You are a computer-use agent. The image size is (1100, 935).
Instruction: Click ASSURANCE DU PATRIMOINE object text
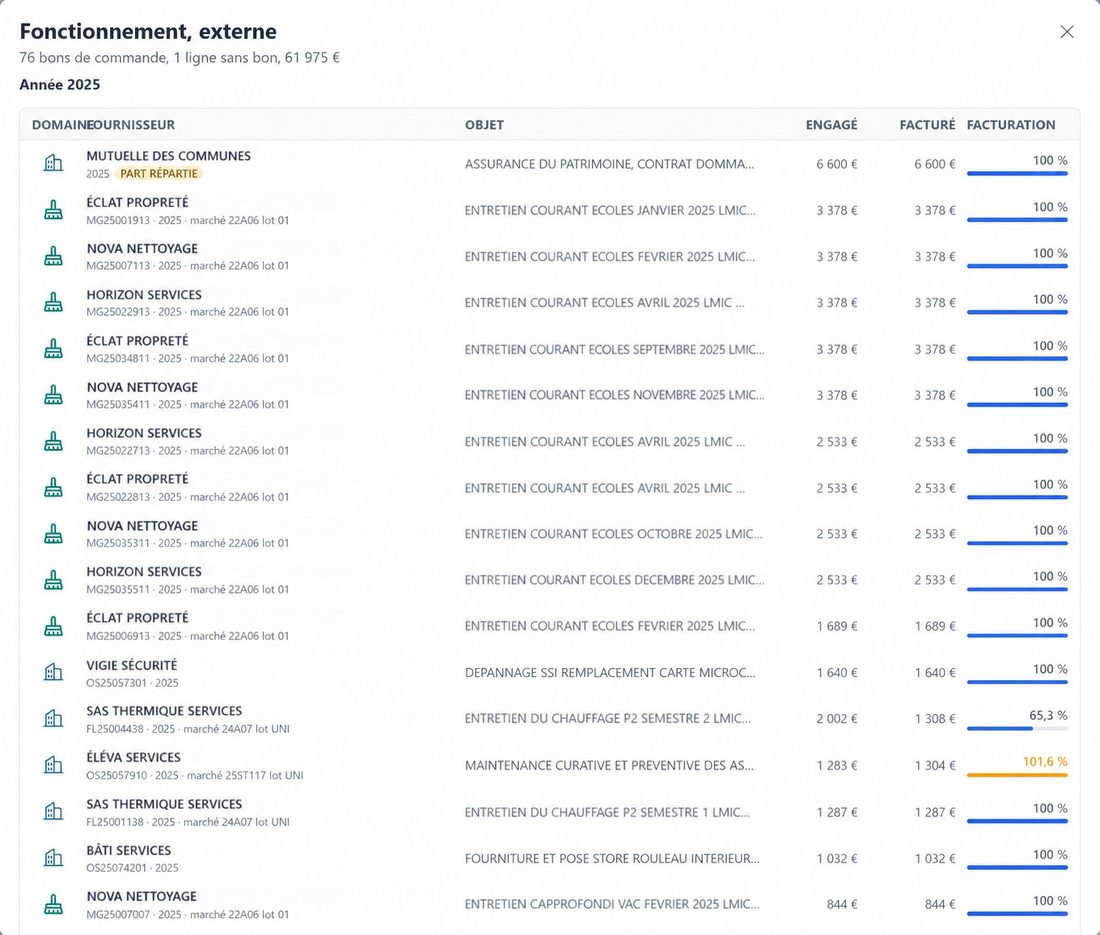point(609,164)
